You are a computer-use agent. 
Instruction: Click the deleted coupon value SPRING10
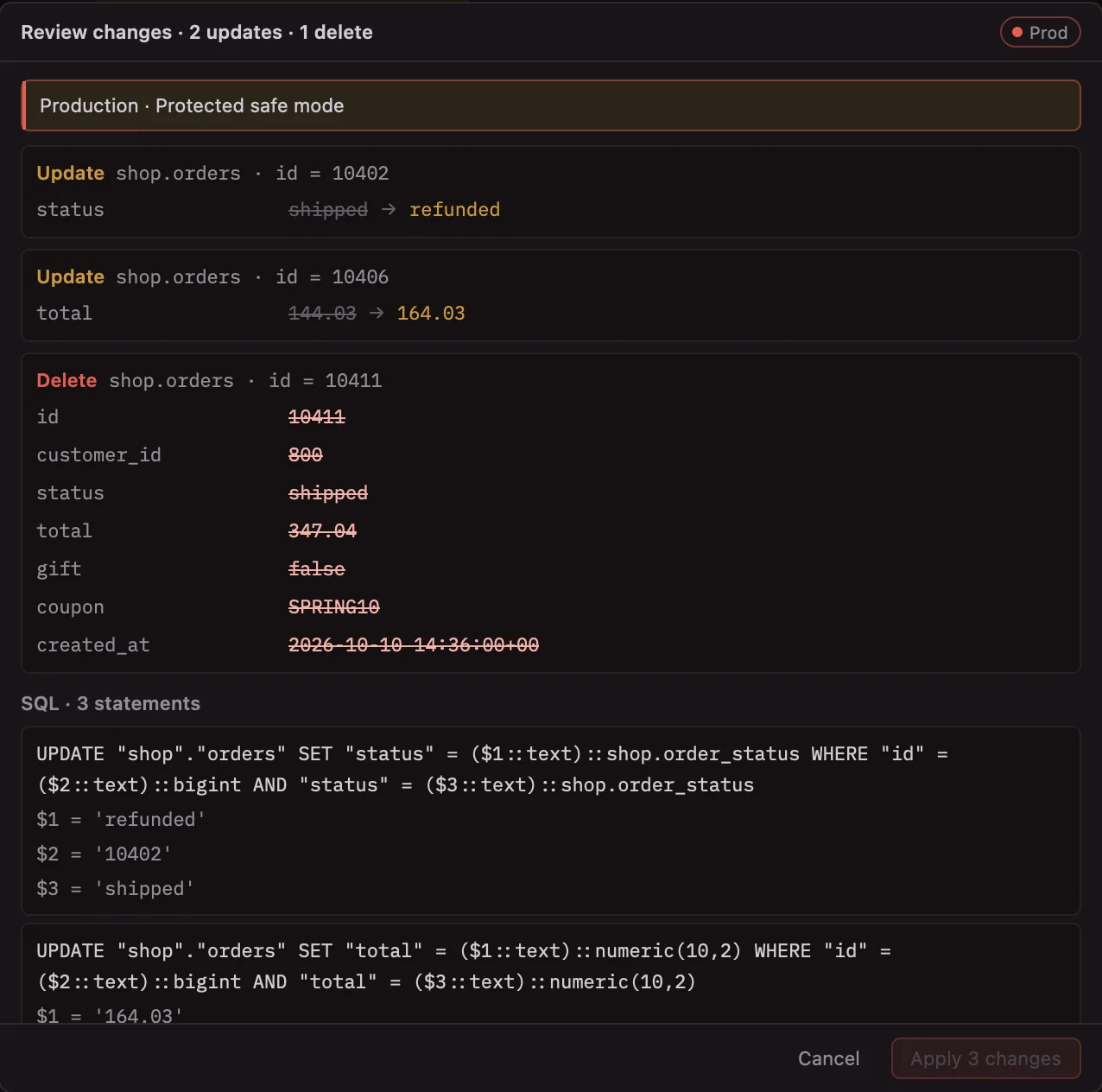pos(334,607)
